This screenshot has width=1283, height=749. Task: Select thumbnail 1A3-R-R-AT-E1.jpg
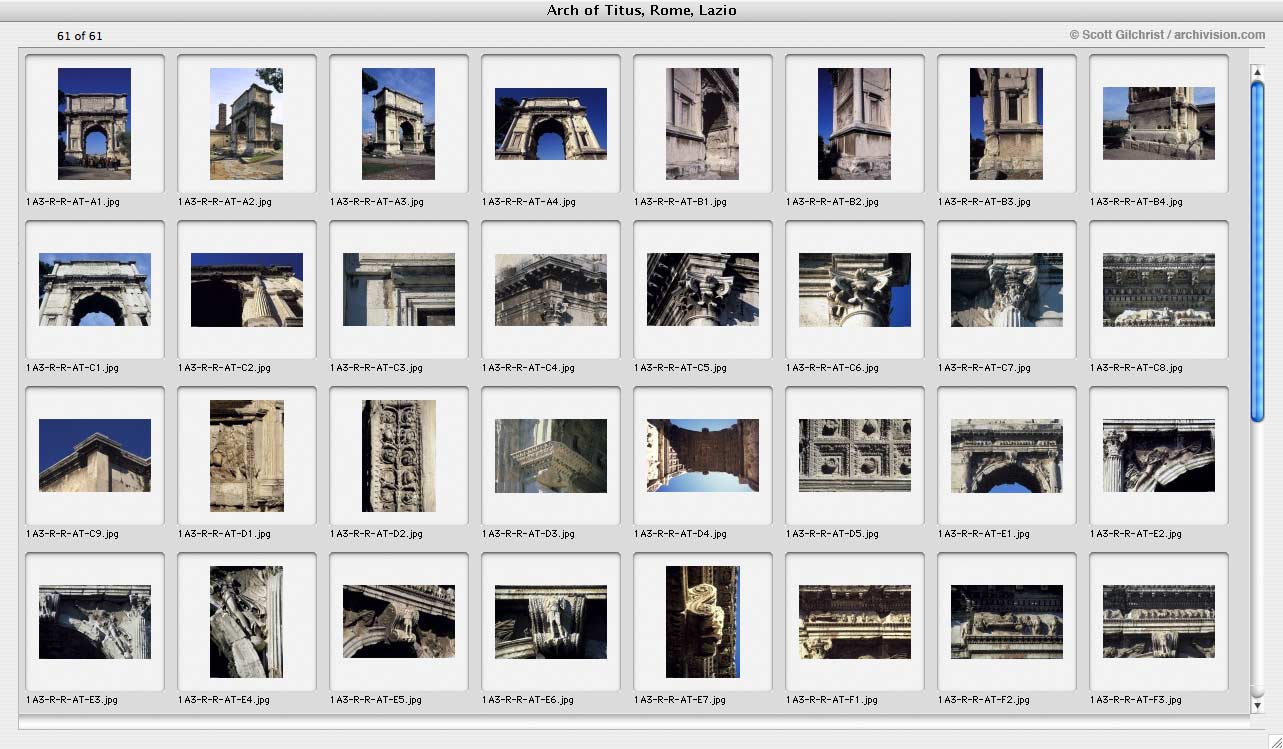point(1007,456)
